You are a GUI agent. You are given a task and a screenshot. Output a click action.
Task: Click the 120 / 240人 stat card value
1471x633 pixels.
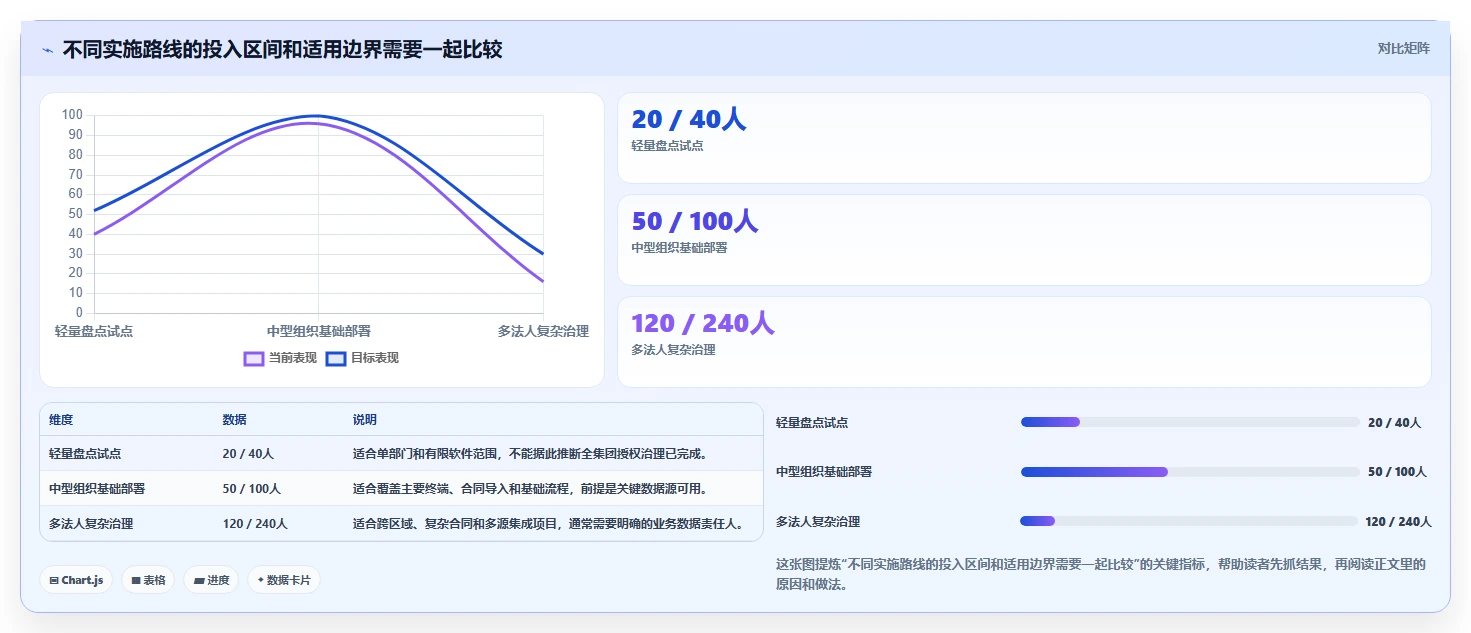point(703,323)
